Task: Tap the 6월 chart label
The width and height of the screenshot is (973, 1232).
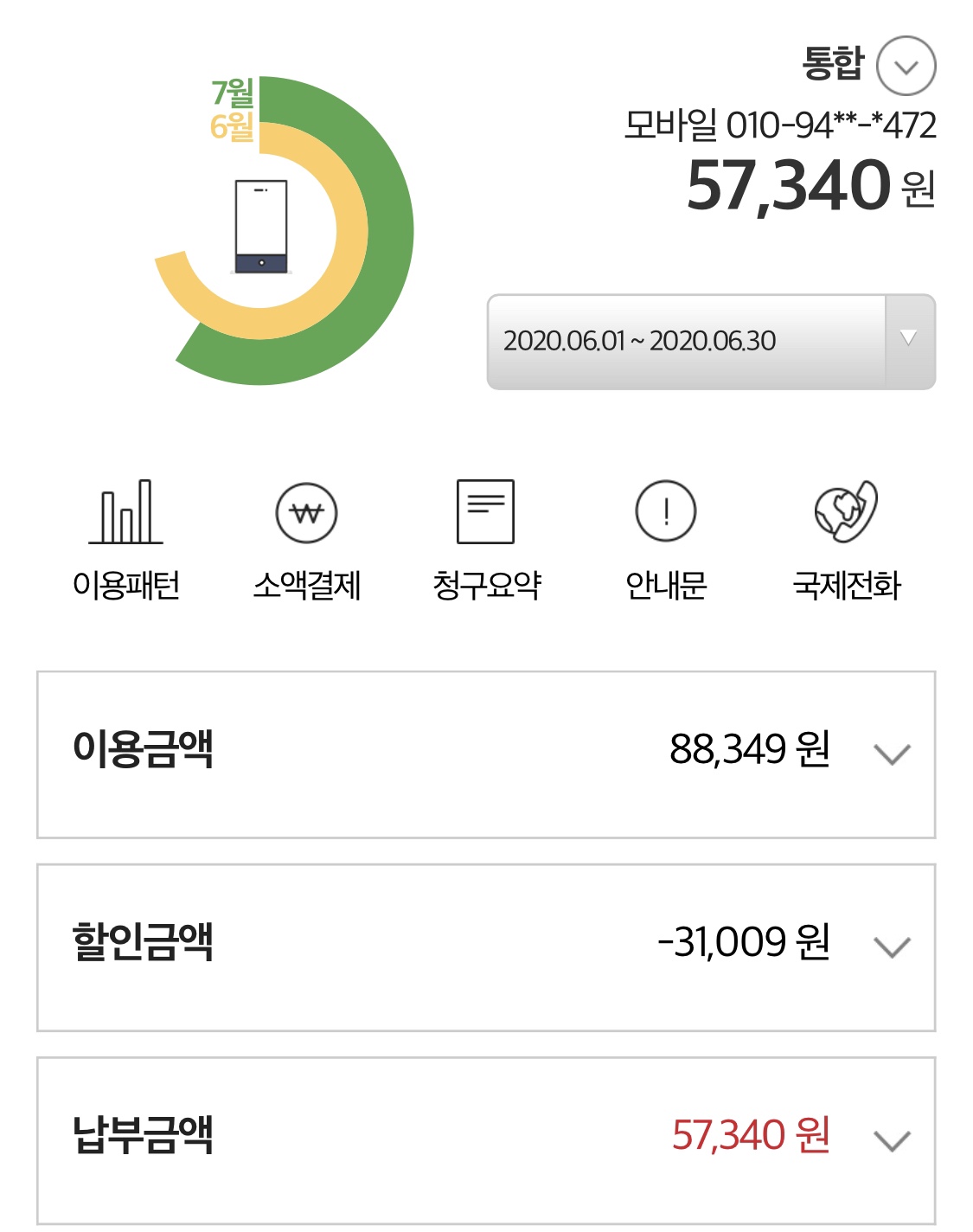Action: point(232,126)
